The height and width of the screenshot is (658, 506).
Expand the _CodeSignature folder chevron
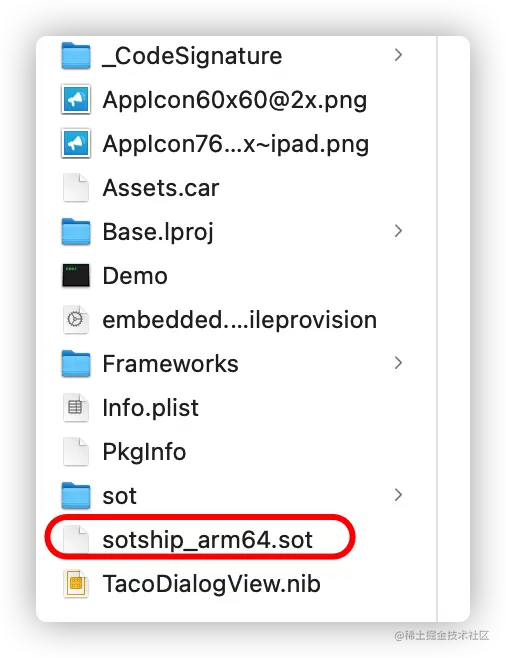coord(398,55)
